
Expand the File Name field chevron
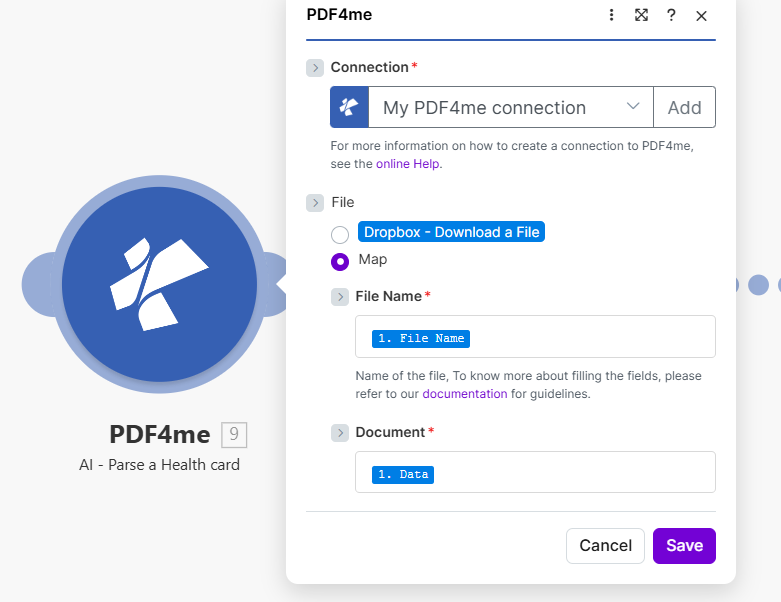pos(340,297)
